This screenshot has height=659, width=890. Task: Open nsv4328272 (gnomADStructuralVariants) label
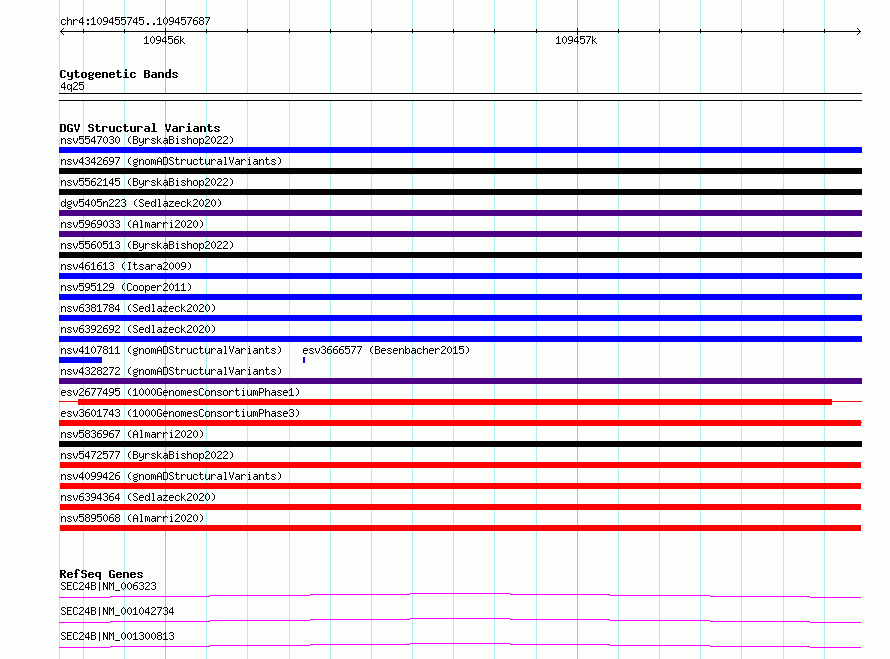coord(171,371)
